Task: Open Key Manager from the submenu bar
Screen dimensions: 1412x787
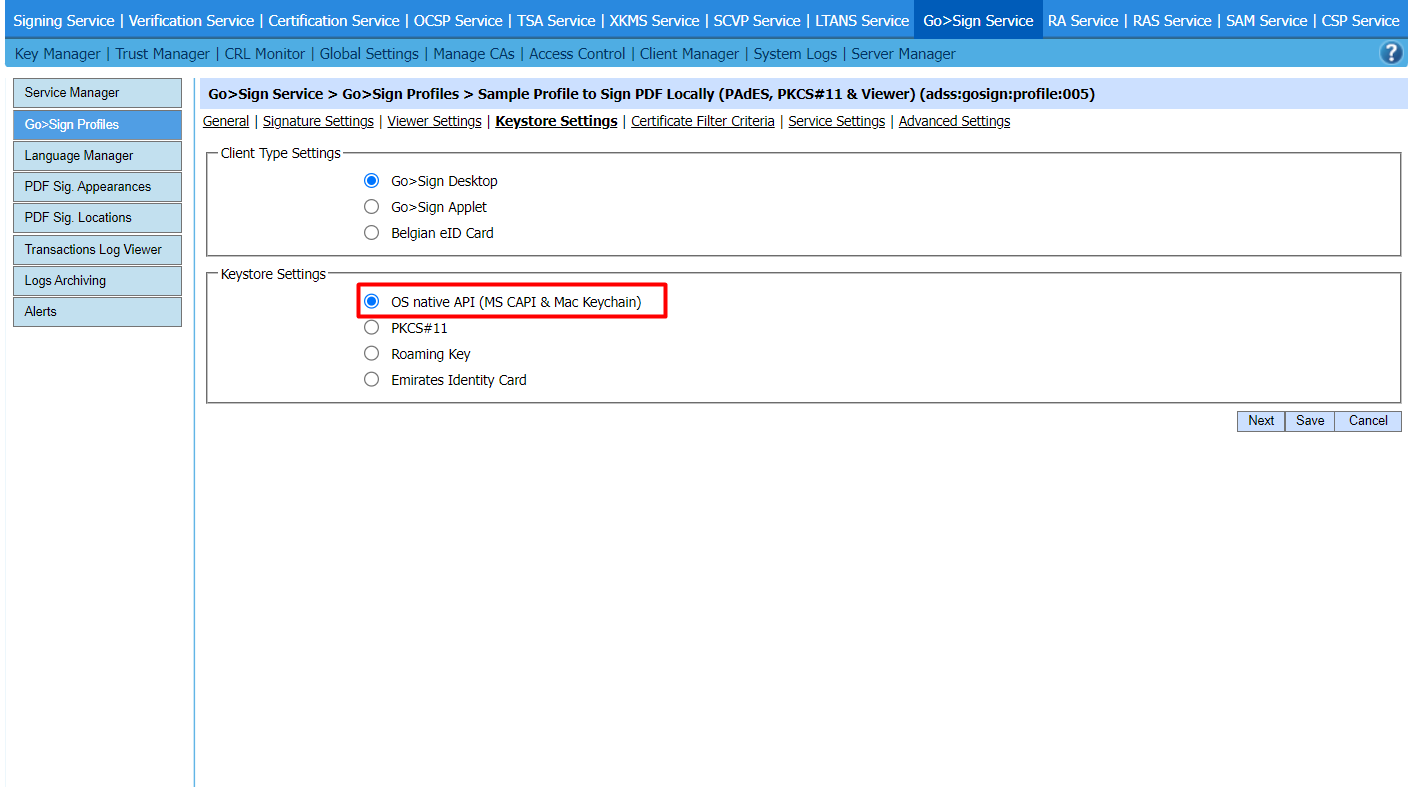Action: pos(57,54)
